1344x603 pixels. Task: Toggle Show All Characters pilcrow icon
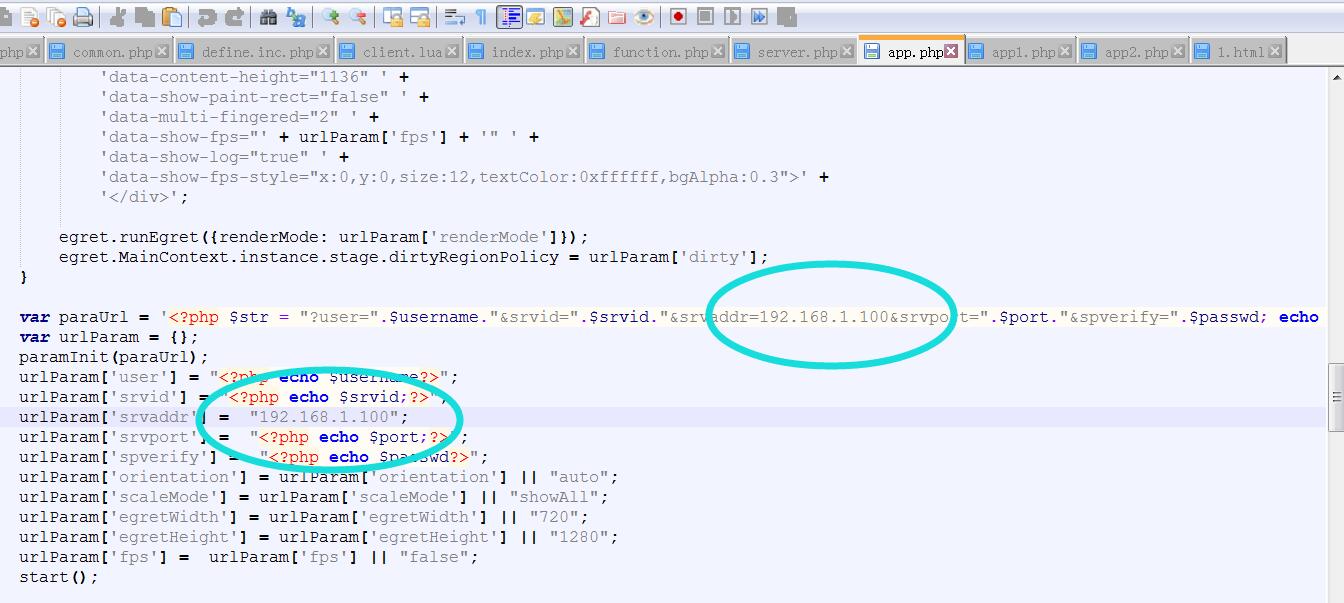point(481,17)
